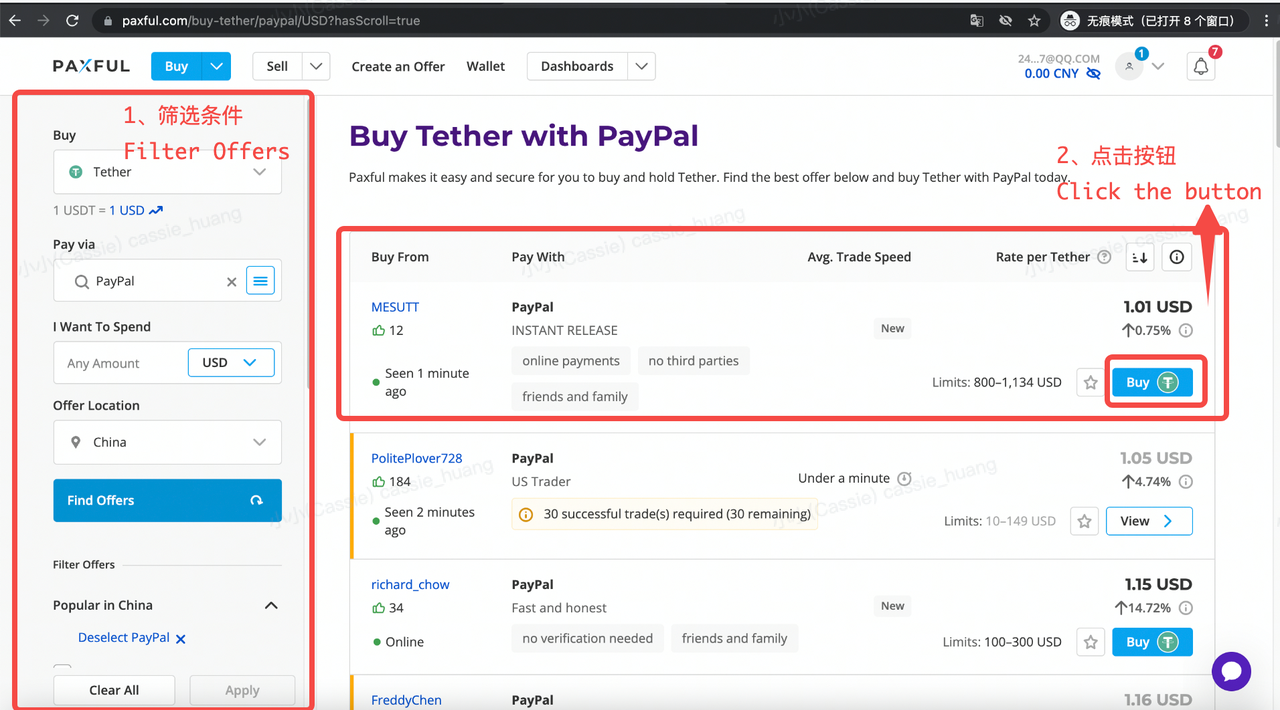The height and width of the screenshot is (710, 1280).
Task: Expand the Sell dropdown arrow
Action: 316,66
